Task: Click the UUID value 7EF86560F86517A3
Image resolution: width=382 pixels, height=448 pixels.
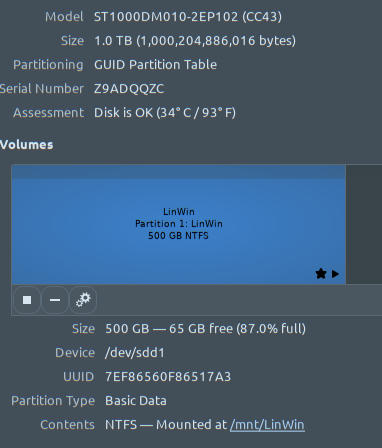Action: pos(168,377)
